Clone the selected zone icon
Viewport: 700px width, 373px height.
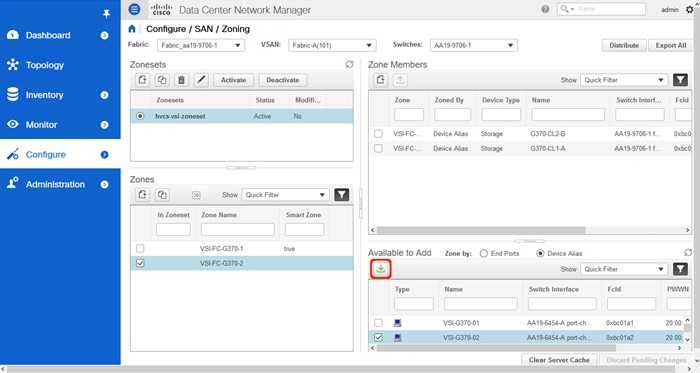click(162, 195)
